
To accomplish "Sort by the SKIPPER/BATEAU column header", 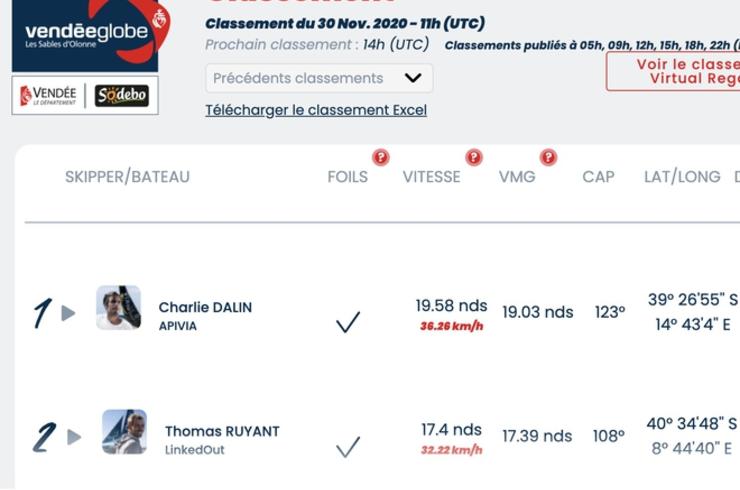I will [127, 177].
